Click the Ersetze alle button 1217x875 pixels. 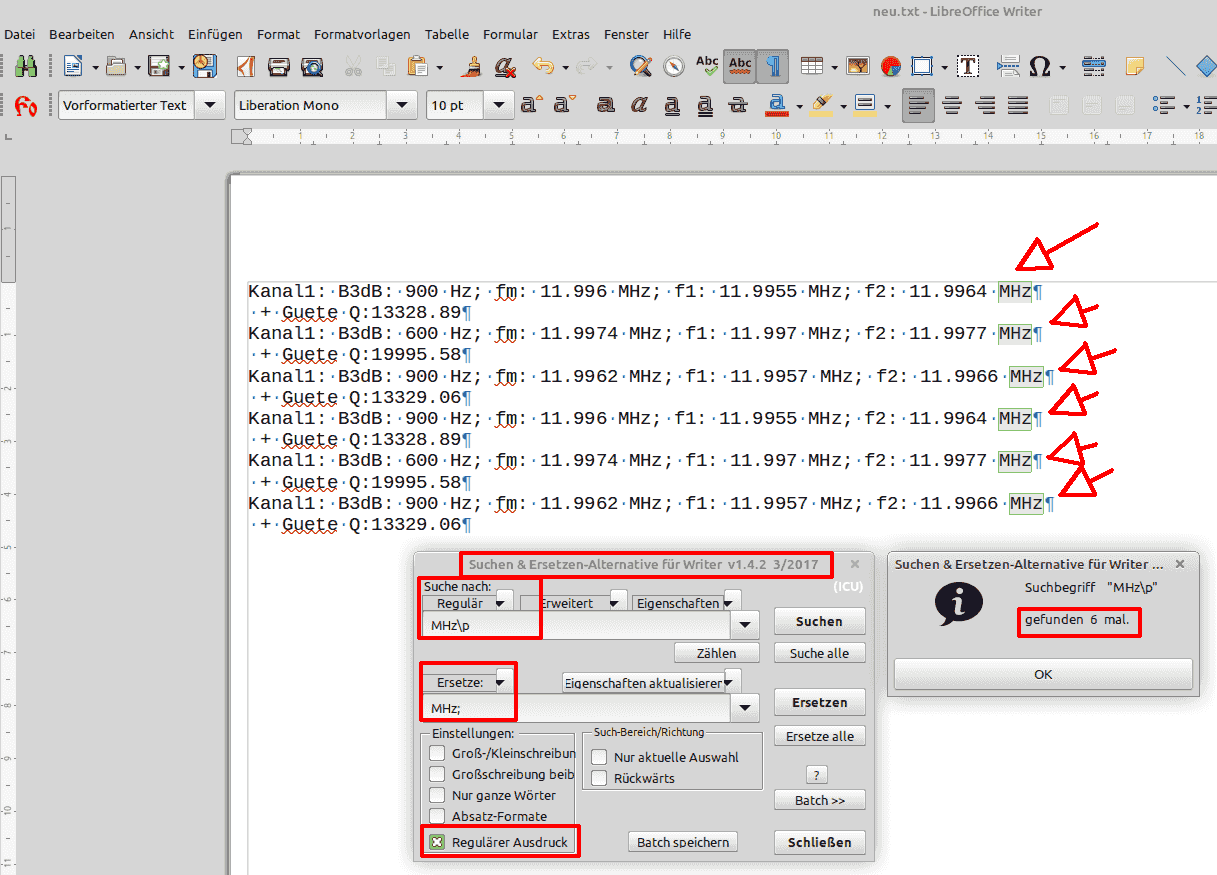[819, 736]
